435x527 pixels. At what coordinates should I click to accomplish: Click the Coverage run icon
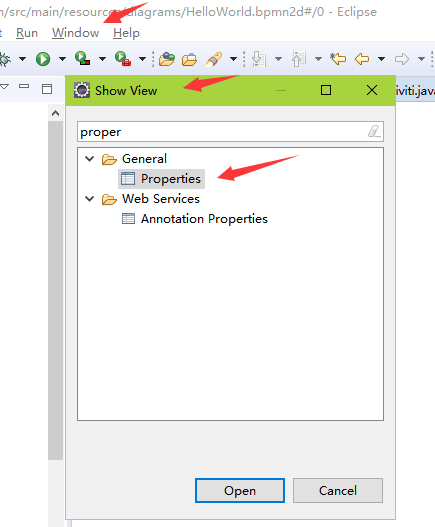(x=82, y=58)
